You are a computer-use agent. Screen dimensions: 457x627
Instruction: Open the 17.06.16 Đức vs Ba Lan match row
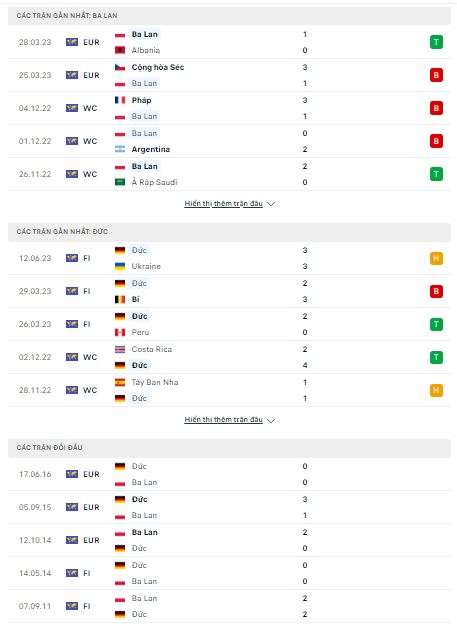[229, 474]
